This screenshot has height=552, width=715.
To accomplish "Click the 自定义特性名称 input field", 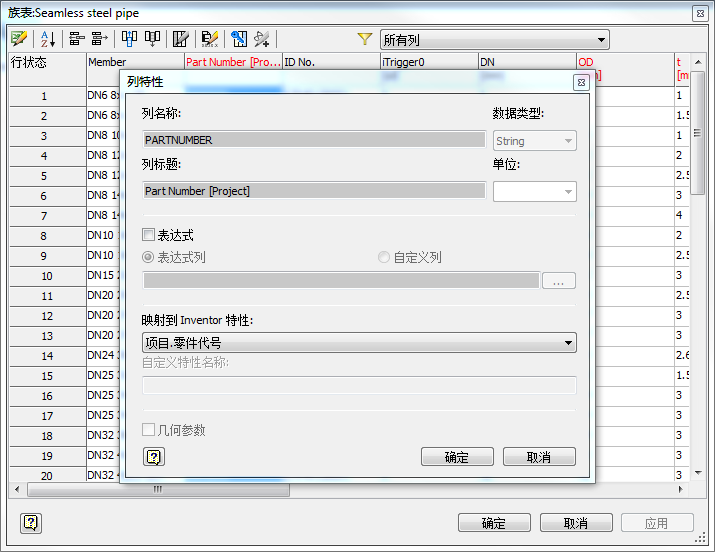I will pyautogui.click(x=359, y=385).
